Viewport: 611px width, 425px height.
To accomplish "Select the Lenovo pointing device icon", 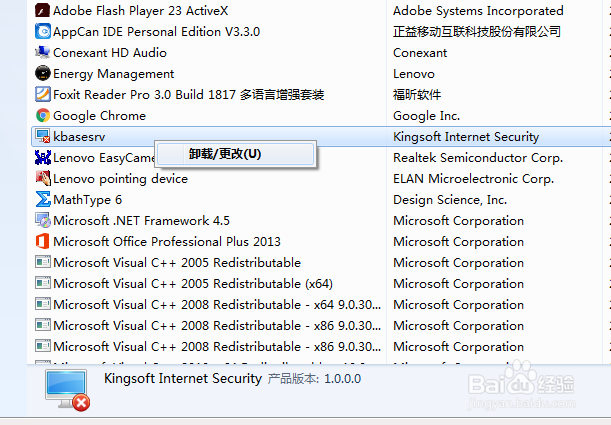I will coord(43,178).
